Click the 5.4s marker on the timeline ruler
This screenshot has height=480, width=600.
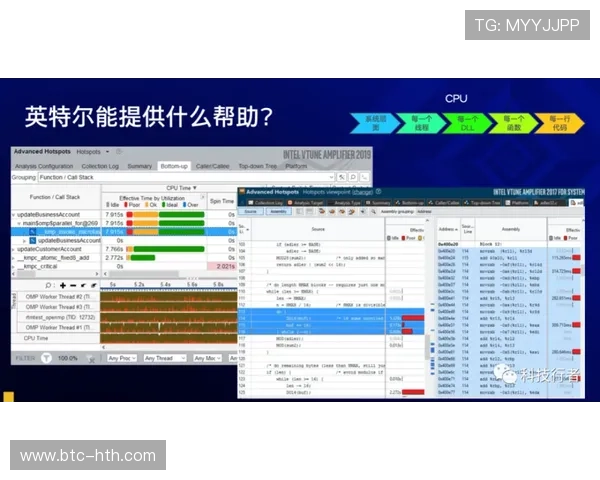click(165, 285)
